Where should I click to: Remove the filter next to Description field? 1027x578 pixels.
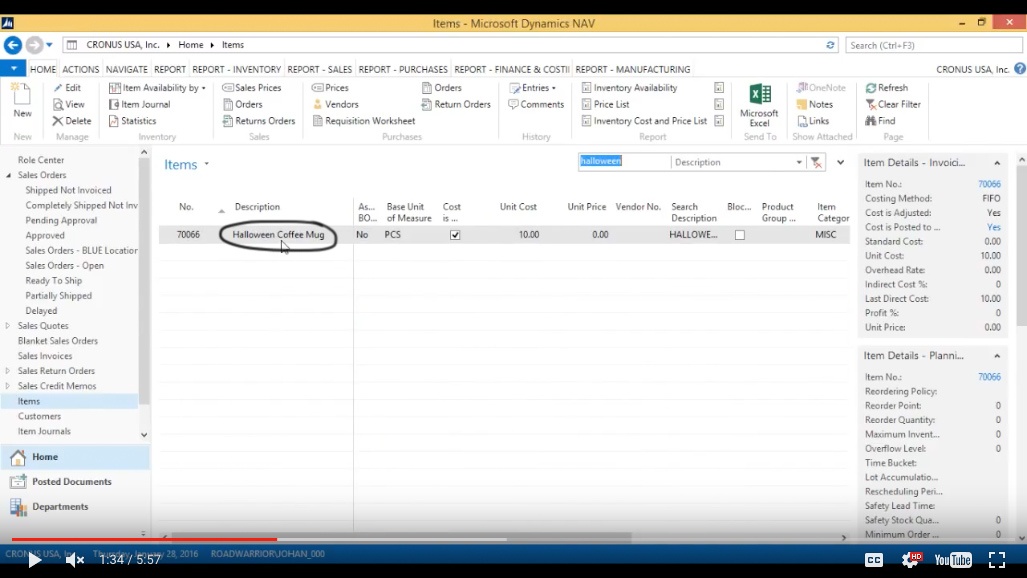(816, 162)
